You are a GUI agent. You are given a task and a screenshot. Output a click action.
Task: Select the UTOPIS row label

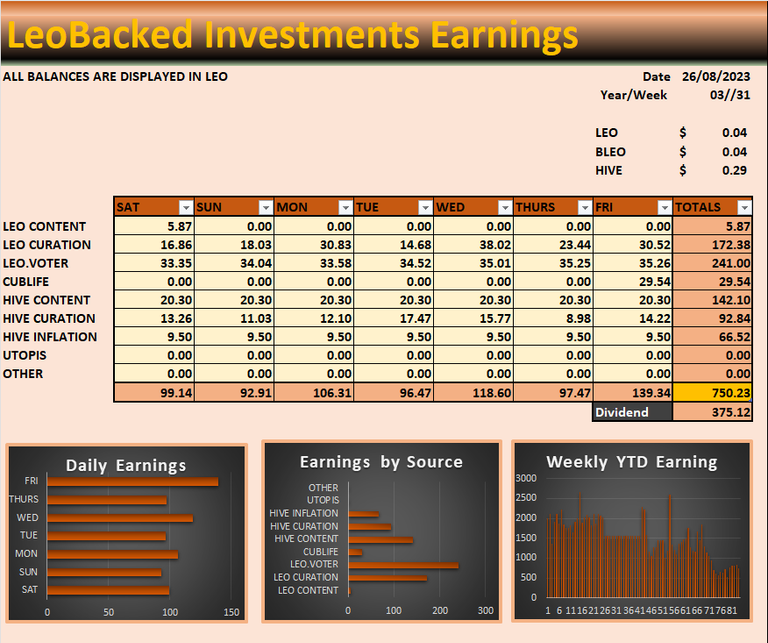[x=24, y=356]
